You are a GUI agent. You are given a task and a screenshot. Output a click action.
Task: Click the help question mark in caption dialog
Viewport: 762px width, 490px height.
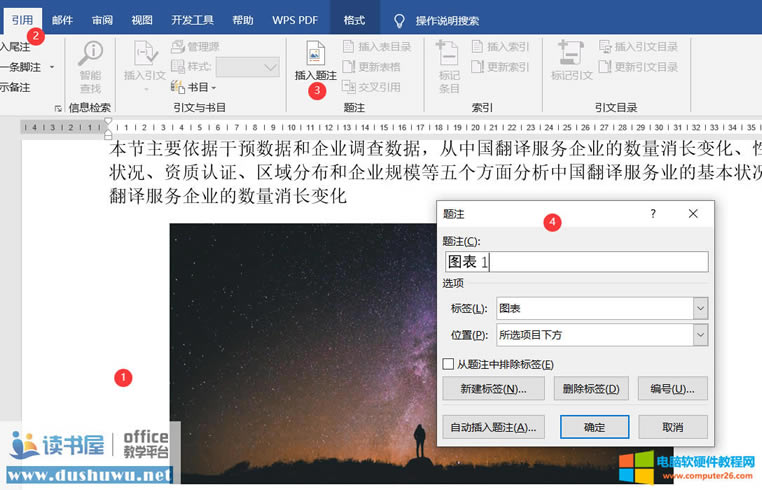point(653,214)
